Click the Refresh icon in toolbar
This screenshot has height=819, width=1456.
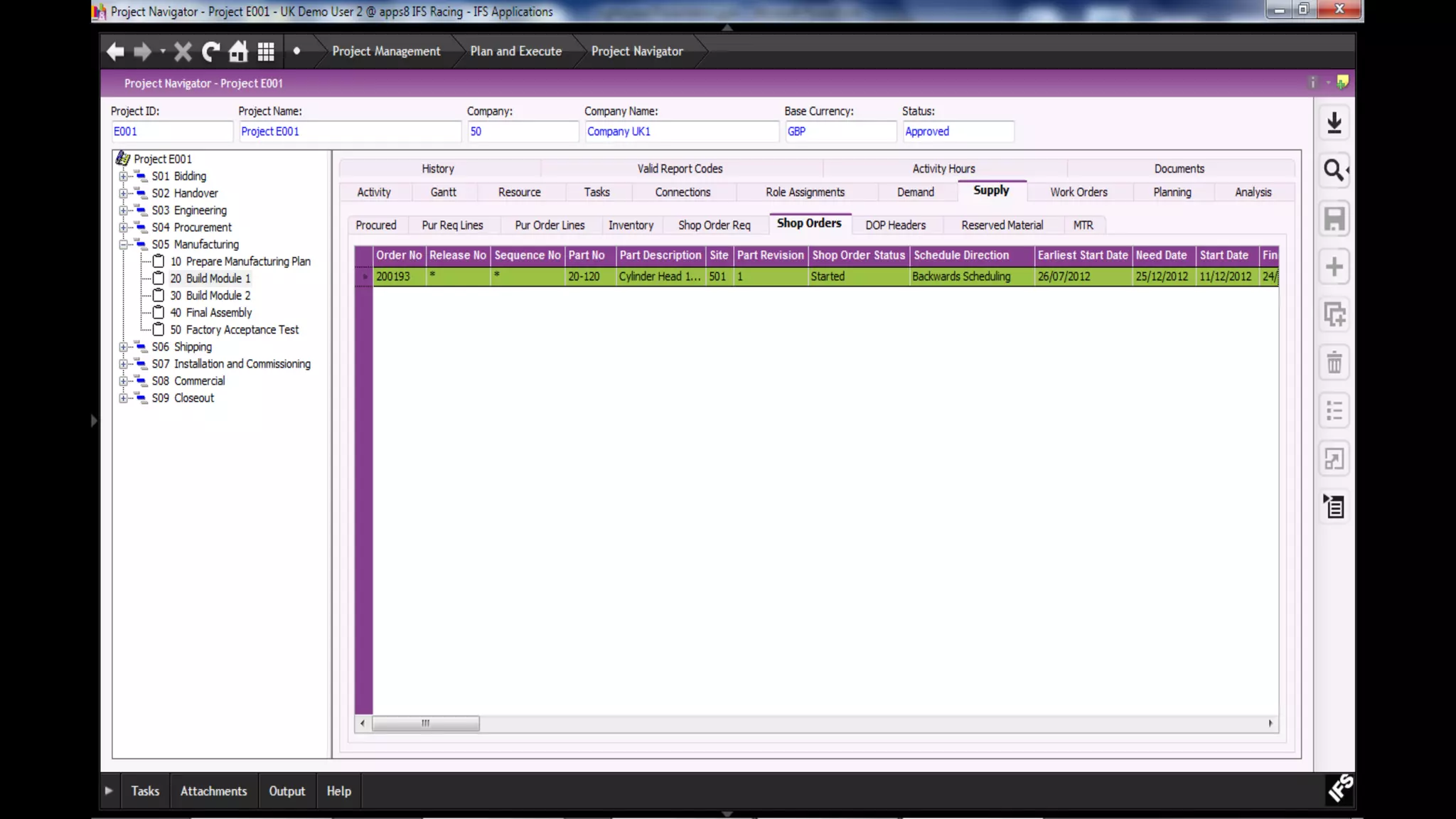[x=211, y=51]
